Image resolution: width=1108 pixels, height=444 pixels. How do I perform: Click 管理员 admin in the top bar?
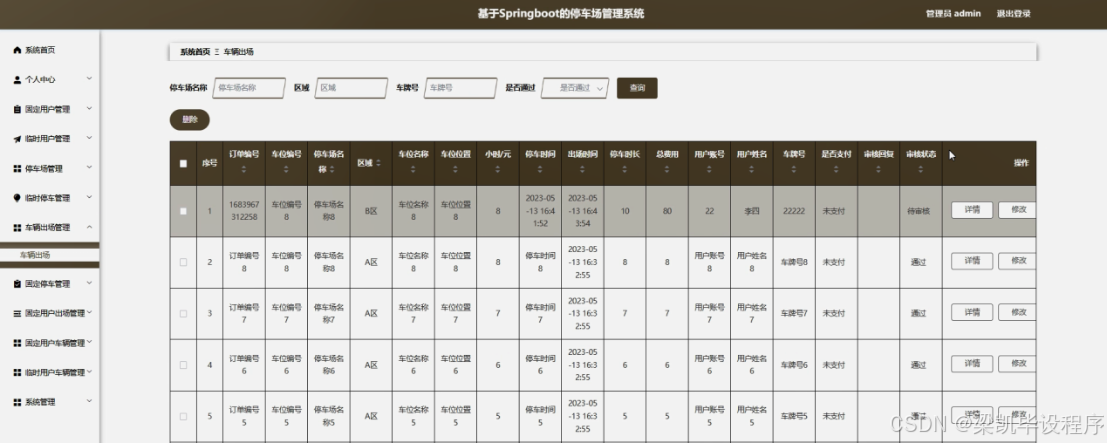(953, 13)
